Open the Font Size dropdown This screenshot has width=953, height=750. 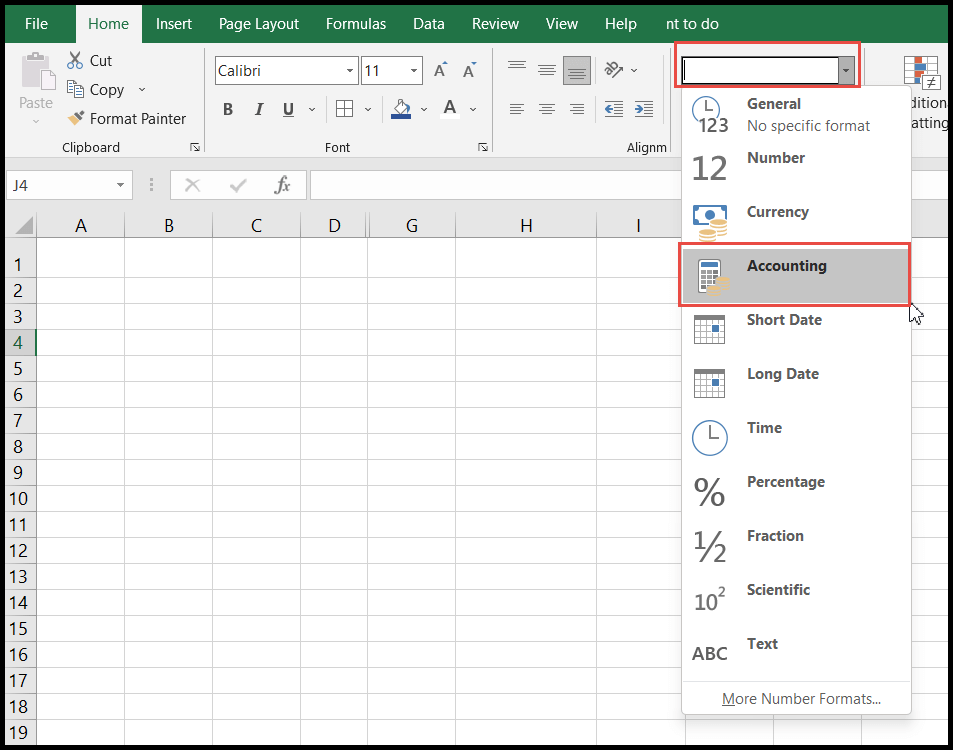[413, 70]
